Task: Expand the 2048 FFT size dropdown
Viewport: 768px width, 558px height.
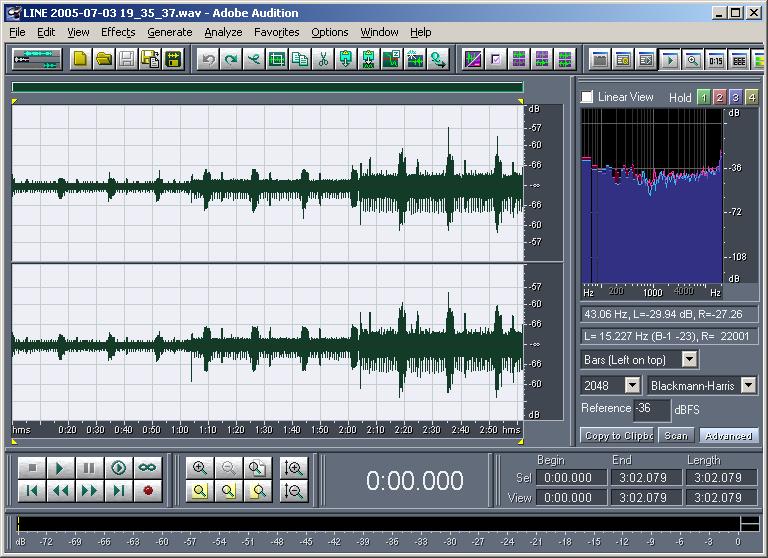Action: click(x=632, y=385)
